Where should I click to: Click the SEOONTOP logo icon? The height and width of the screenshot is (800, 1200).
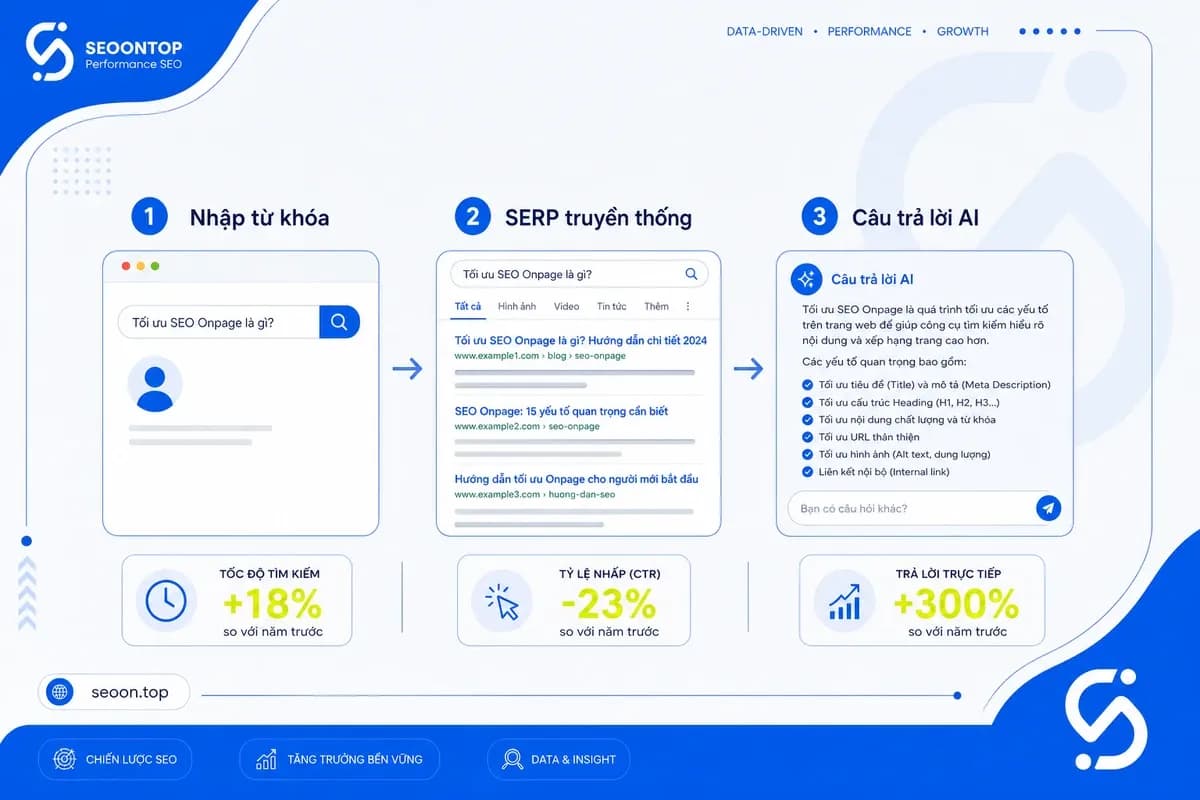pyautogui.click(x=50, y=51)
